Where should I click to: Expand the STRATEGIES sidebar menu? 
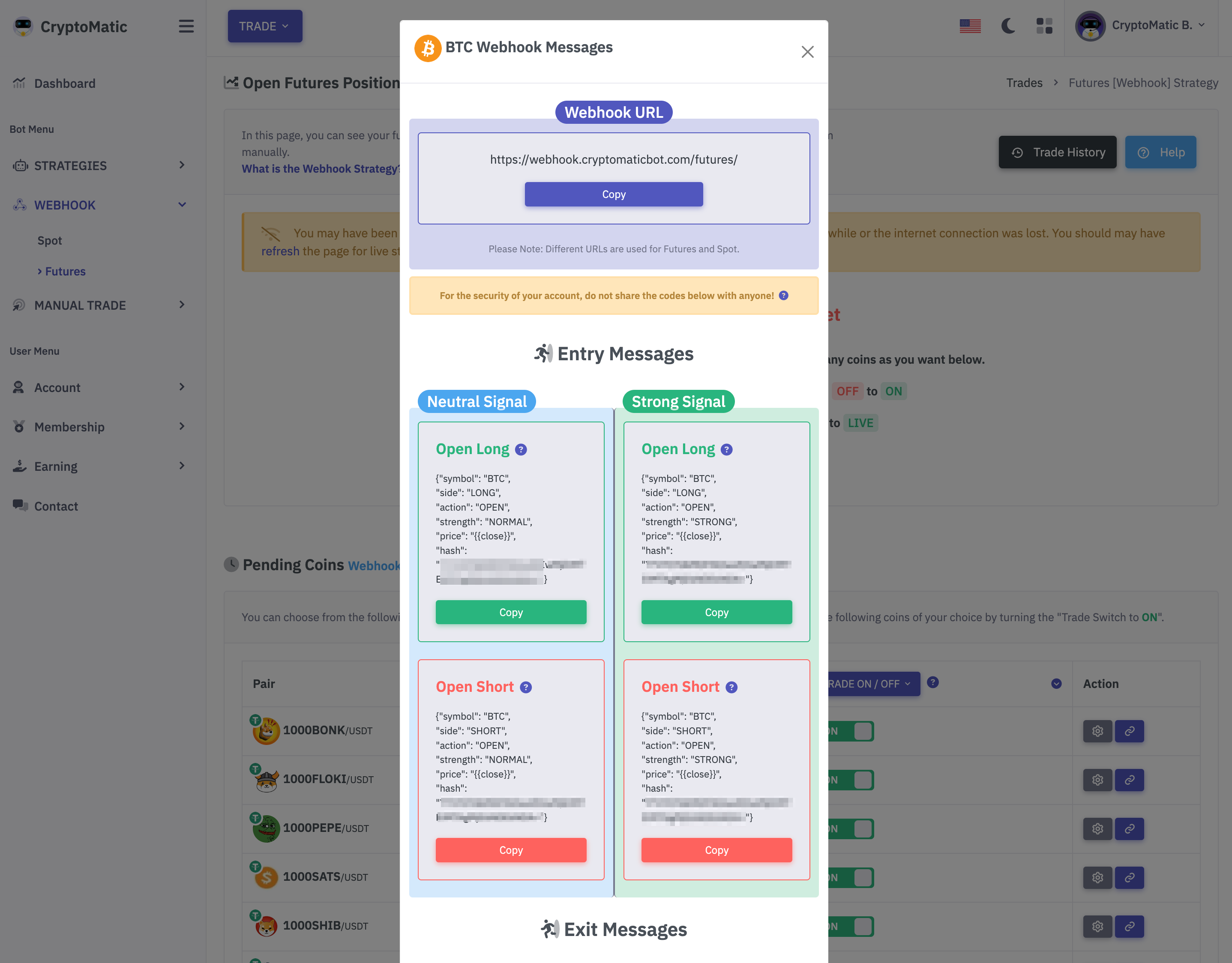(x=99, y=166)
